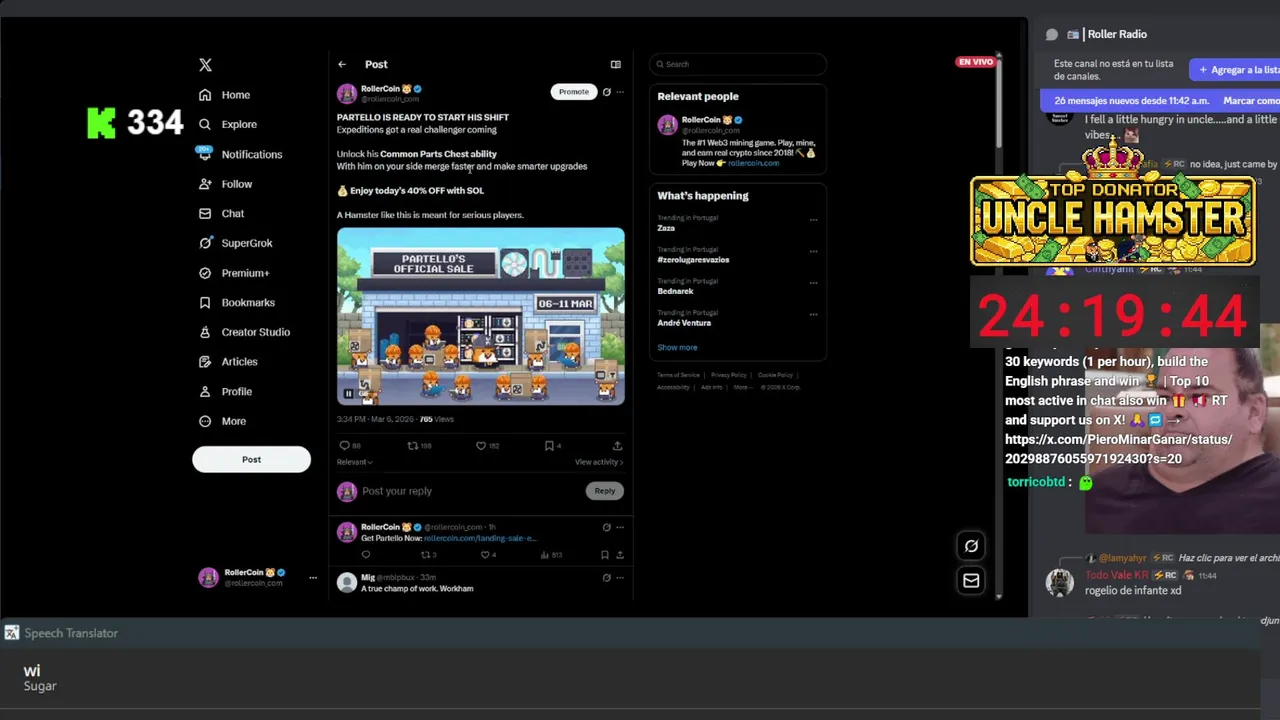Click the white Post button in sidebar
Image resolution: width=1280 pixels, height=720 pixels.
pos(251,460)
